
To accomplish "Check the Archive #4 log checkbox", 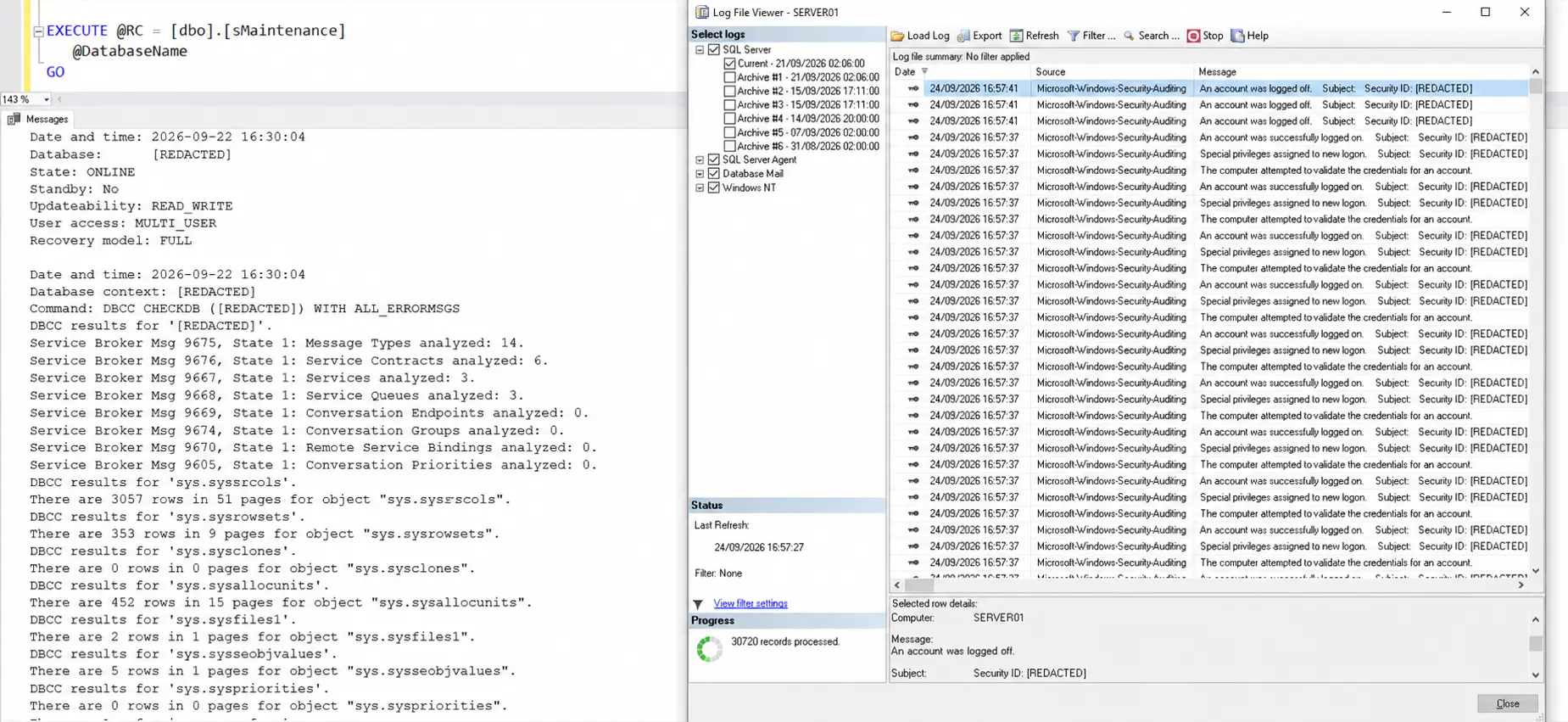I will click(729, 119).
